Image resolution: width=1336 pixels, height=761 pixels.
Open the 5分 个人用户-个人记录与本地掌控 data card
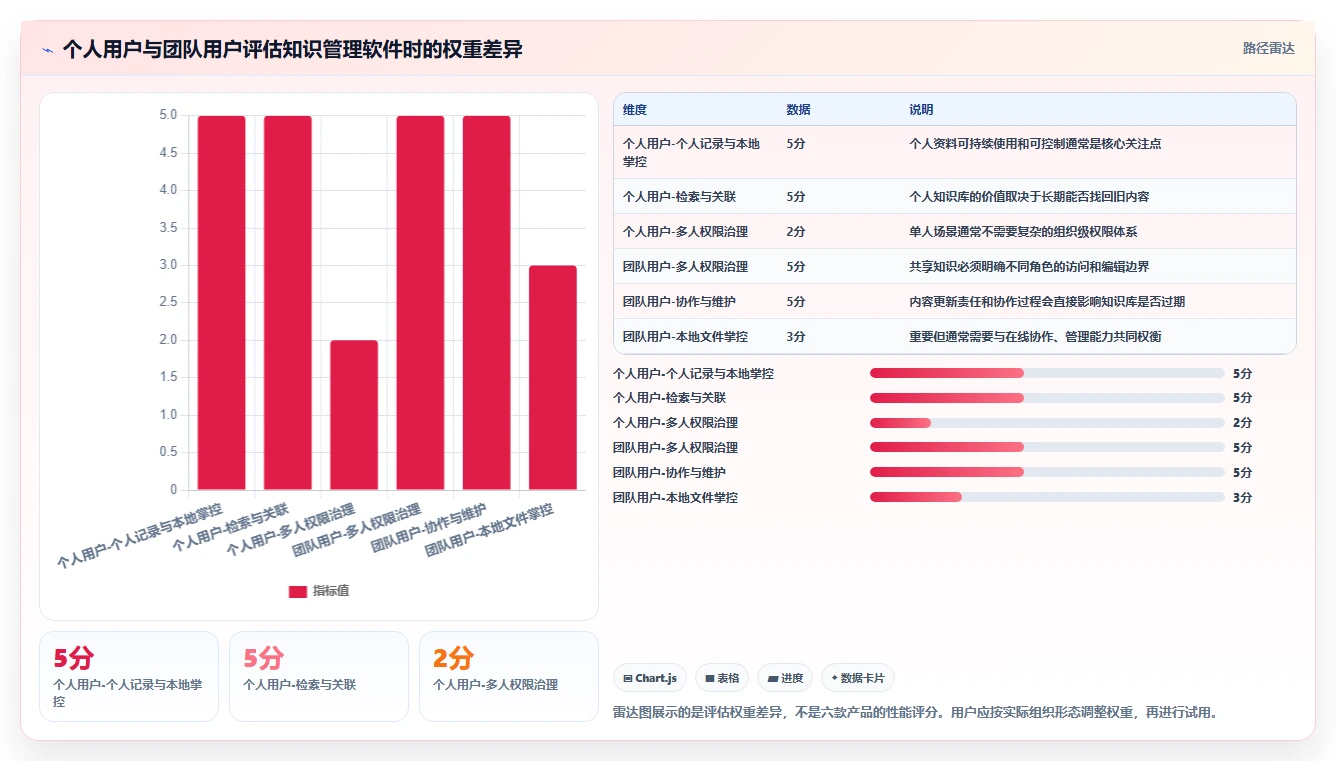(129, 676)
